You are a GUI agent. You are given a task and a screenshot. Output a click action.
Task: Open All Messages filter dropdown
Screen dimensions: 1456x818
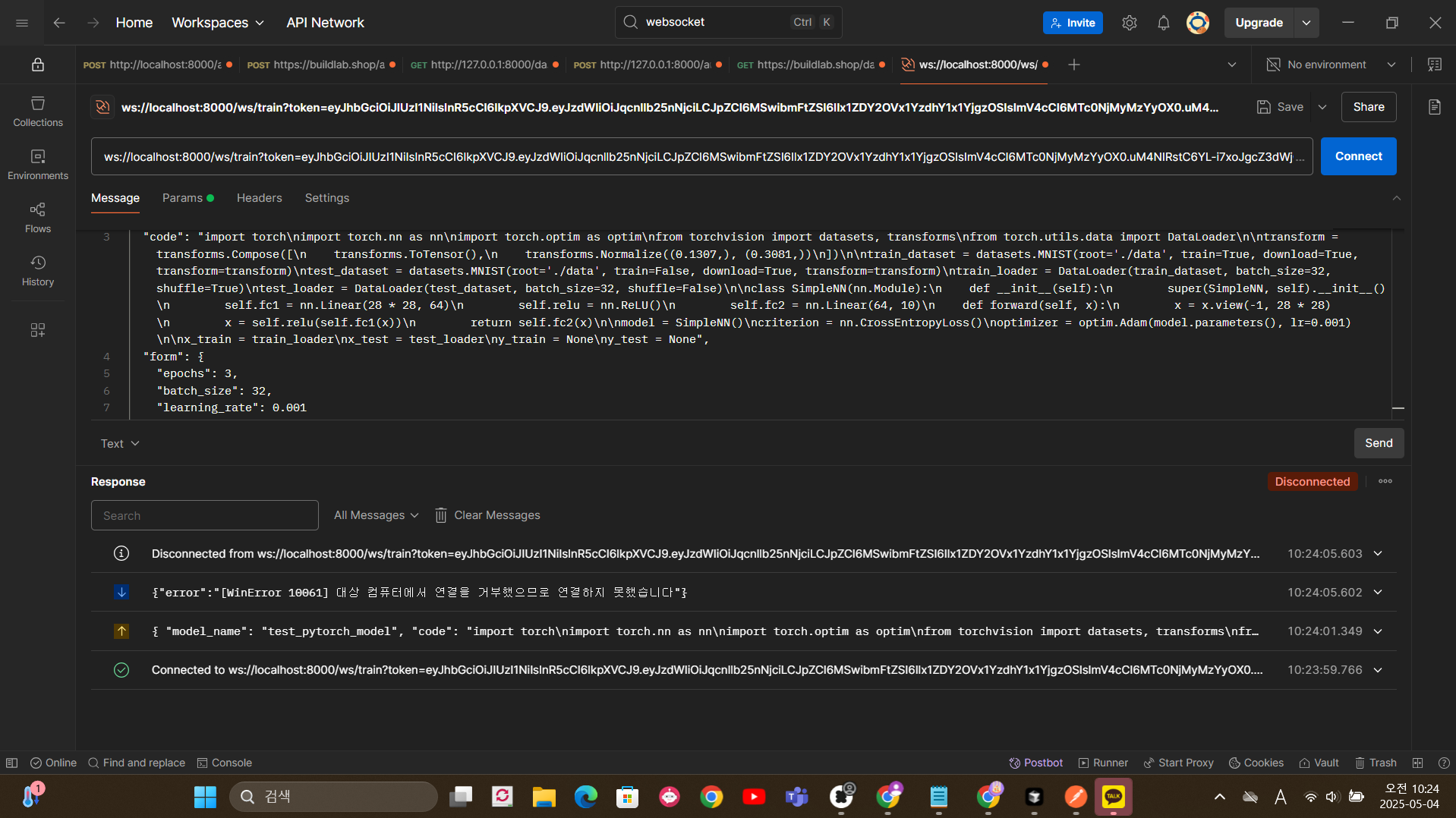pos(376,515)
